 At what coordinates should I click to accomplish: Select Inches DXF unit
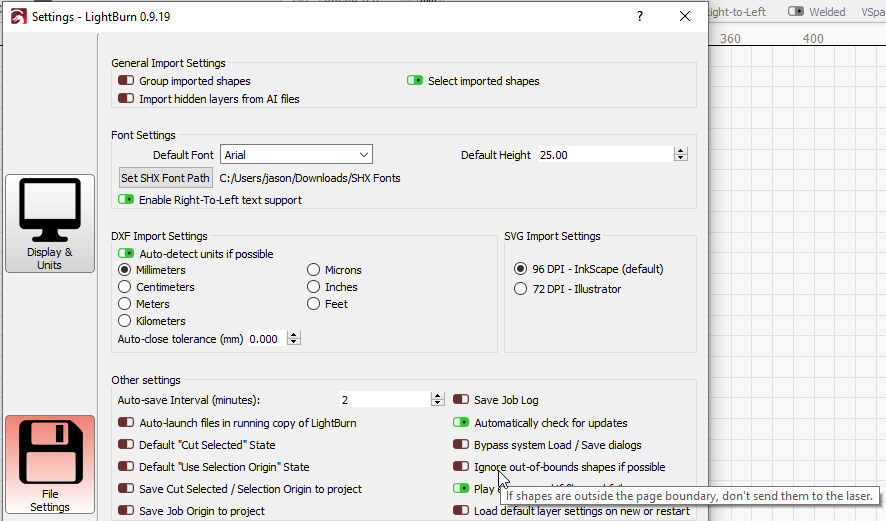[x=314, y=286]
